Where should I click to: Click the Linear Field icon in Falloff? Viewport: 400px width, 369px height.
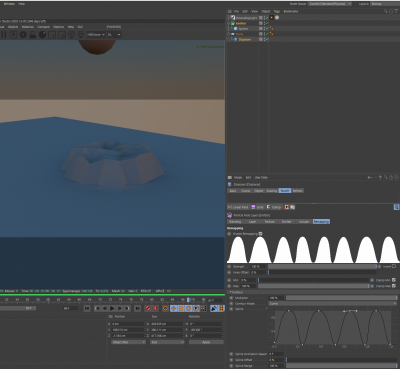click(x=230, y=207)
